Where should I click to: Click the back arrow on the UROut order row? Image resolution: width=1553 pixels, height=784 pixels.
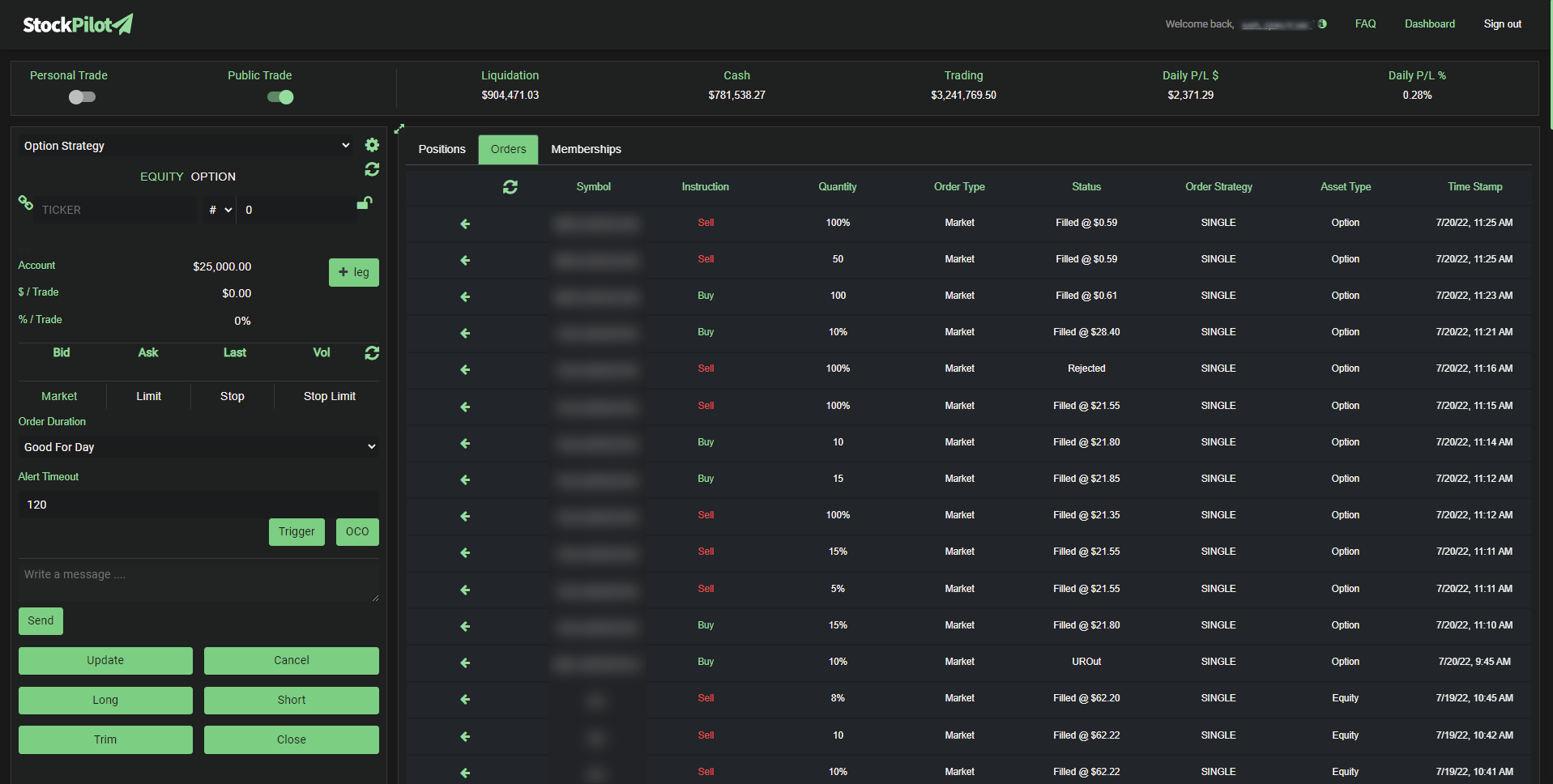tap(464, 663)
